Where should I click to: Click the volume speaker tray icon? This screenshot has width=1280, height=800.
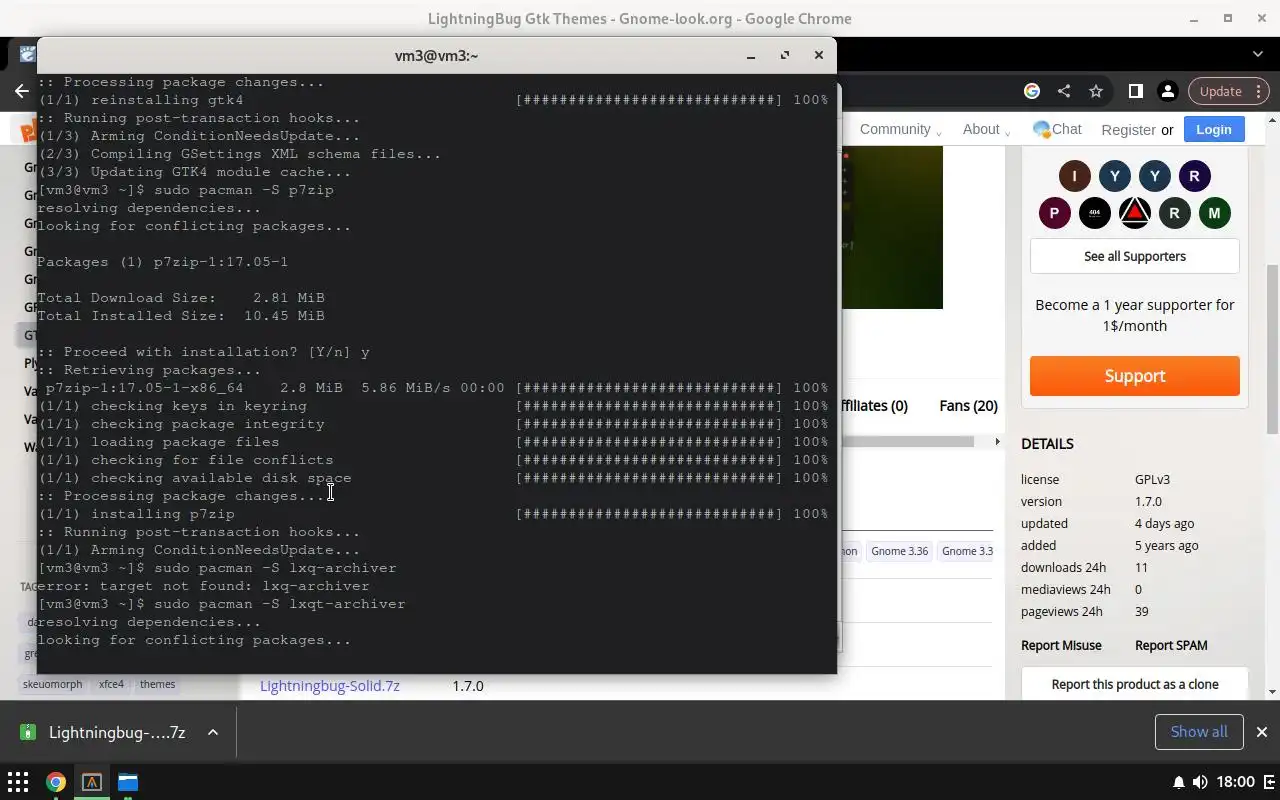pyautogui.click(x=1200, y=782)
